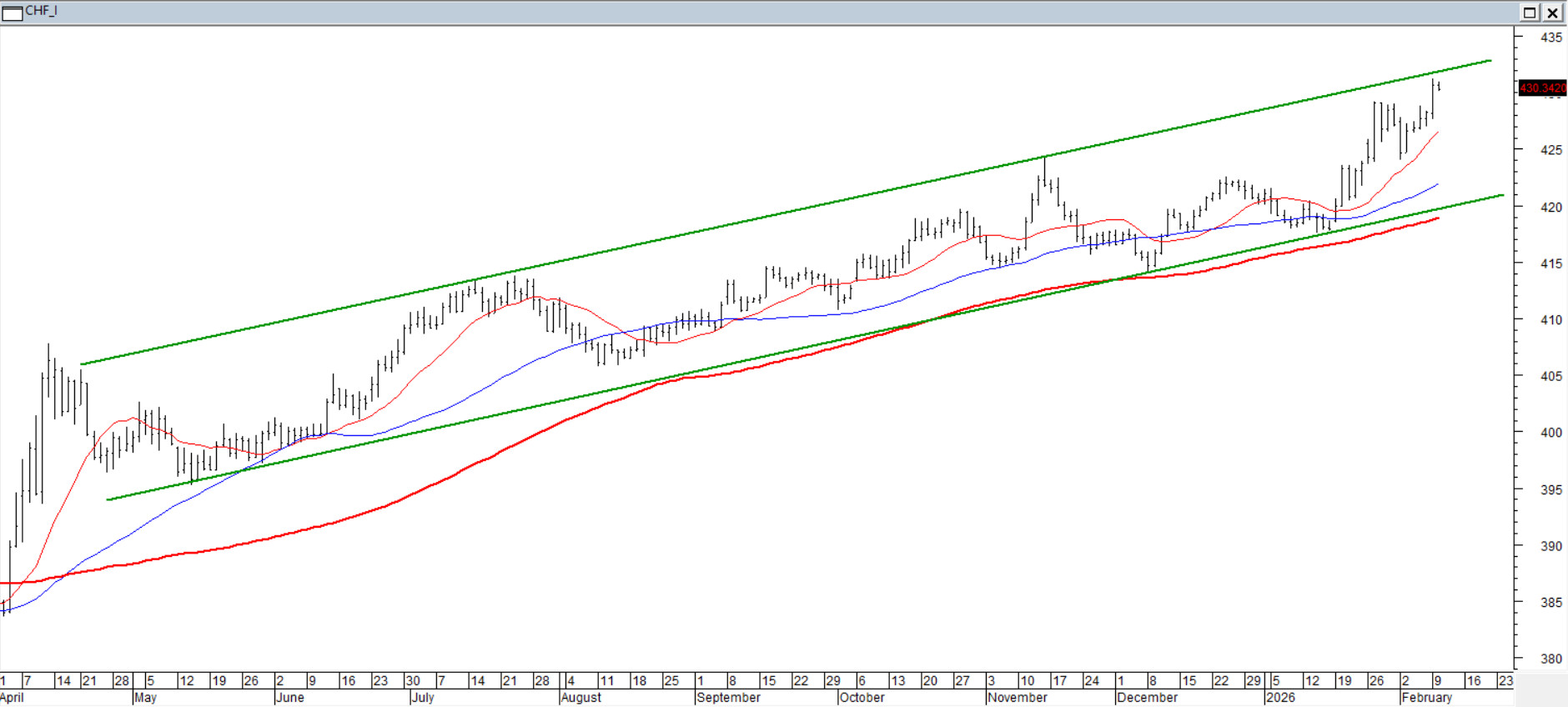Screen dimensions: 1568x707
Task: Click the 380 price axis label
Action: tap(1550, 659)
